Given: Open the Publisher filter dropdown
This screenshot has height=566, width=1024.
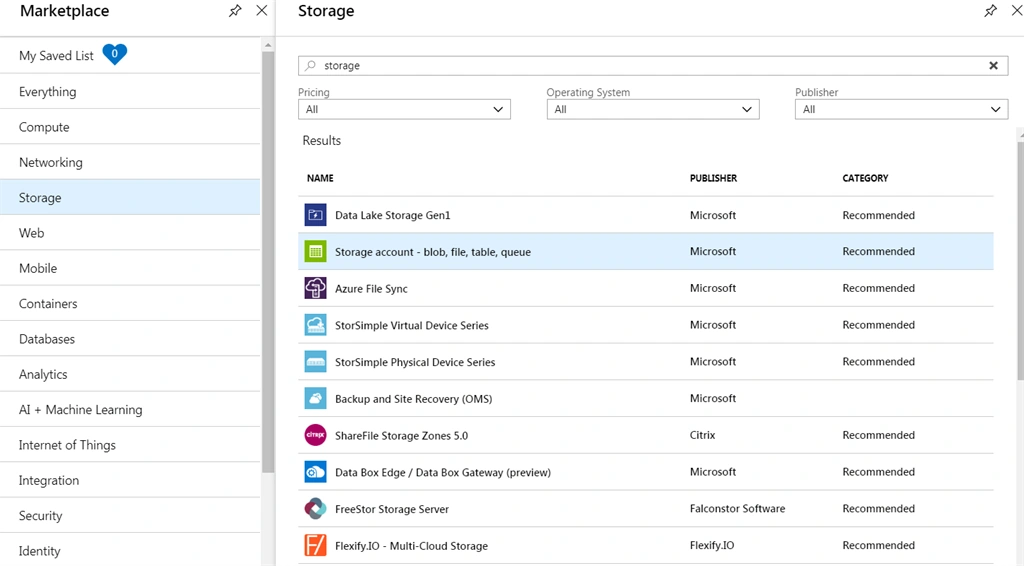Looking at the screenshot, I should click(x=901, y=109).
